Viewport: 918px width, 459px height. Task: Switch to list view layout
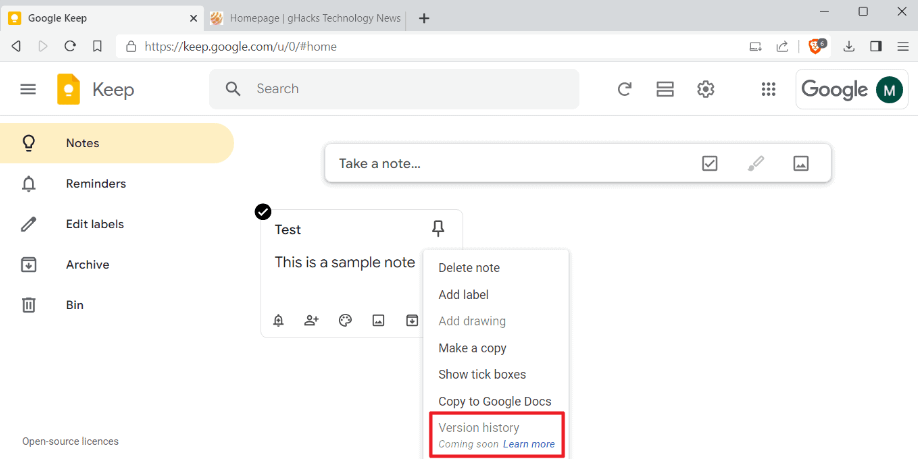coord(665,89)
